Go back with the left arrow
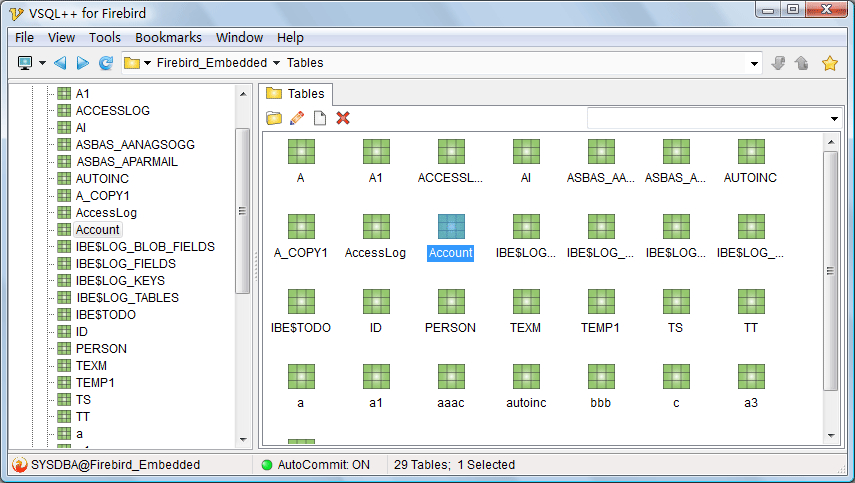The image size is (855, 483). [x=60, y=63]
